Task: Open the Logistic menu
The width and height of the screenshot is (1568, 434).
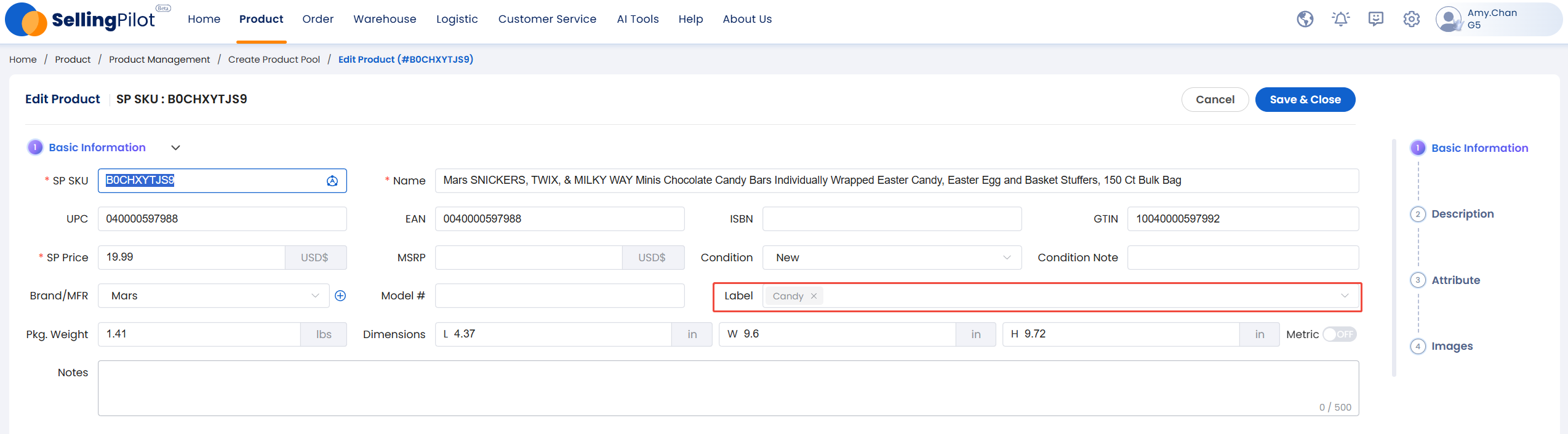Action: click(x=457, y=19)
